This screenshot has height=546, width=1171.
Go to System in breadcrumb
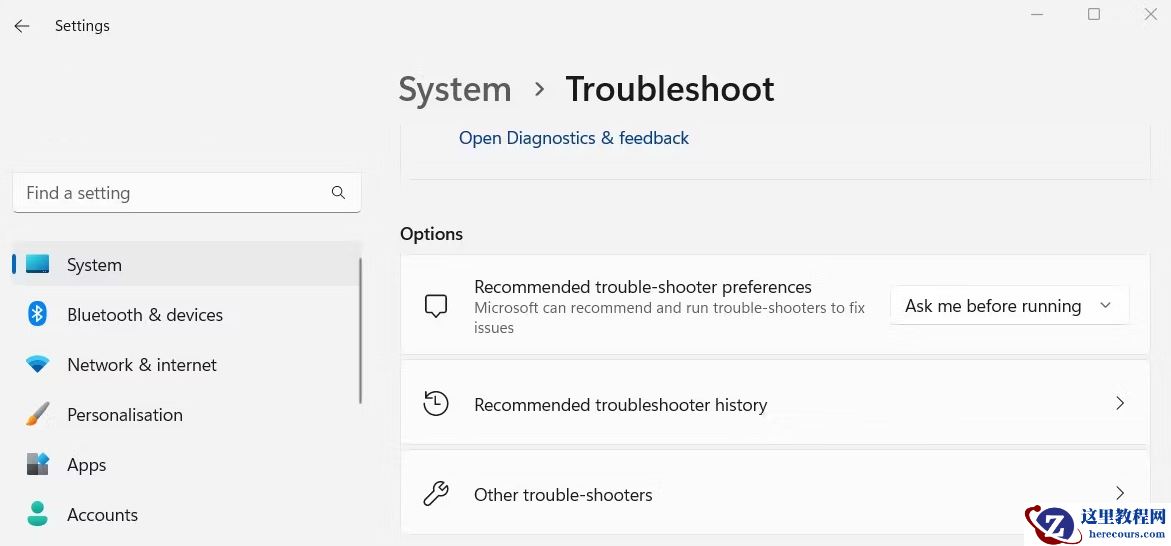[x=455, y=89]
